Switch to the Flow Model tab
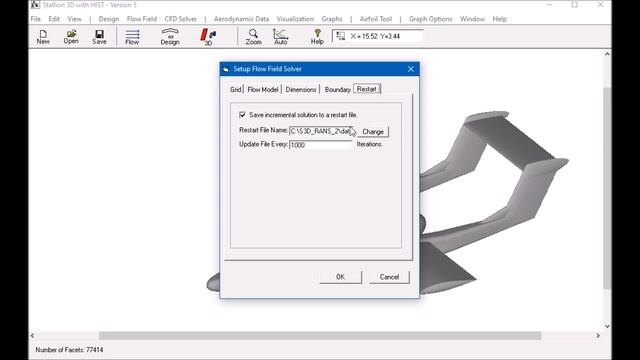640x360 pixels. (262, 89)
